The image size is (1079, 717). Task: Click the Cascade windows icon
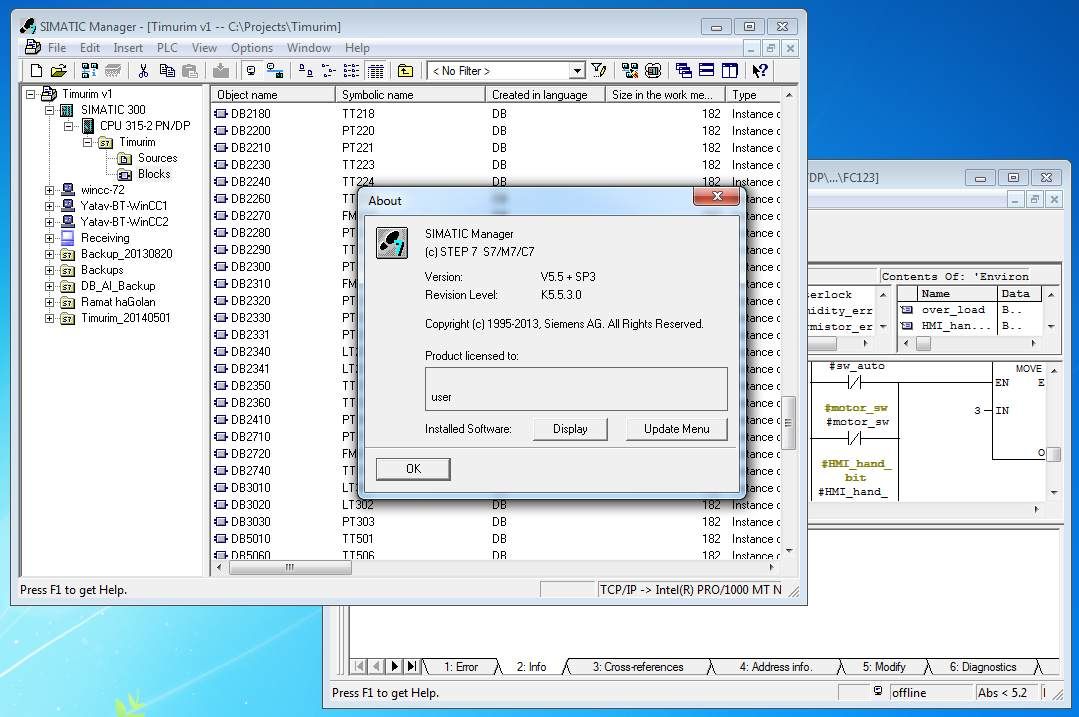(683, 70)
